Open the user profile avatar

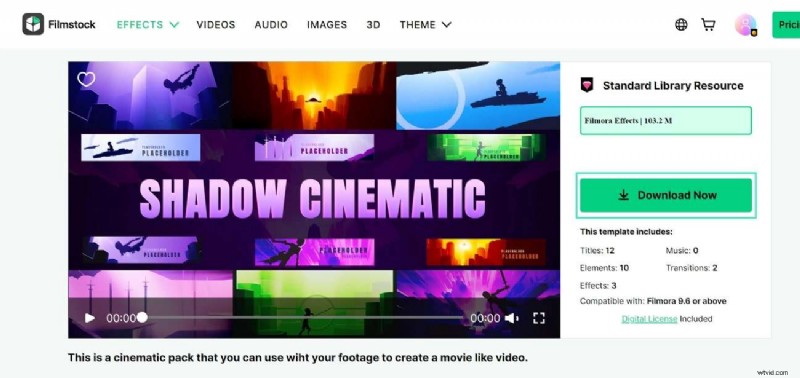[x=745, y=24]
